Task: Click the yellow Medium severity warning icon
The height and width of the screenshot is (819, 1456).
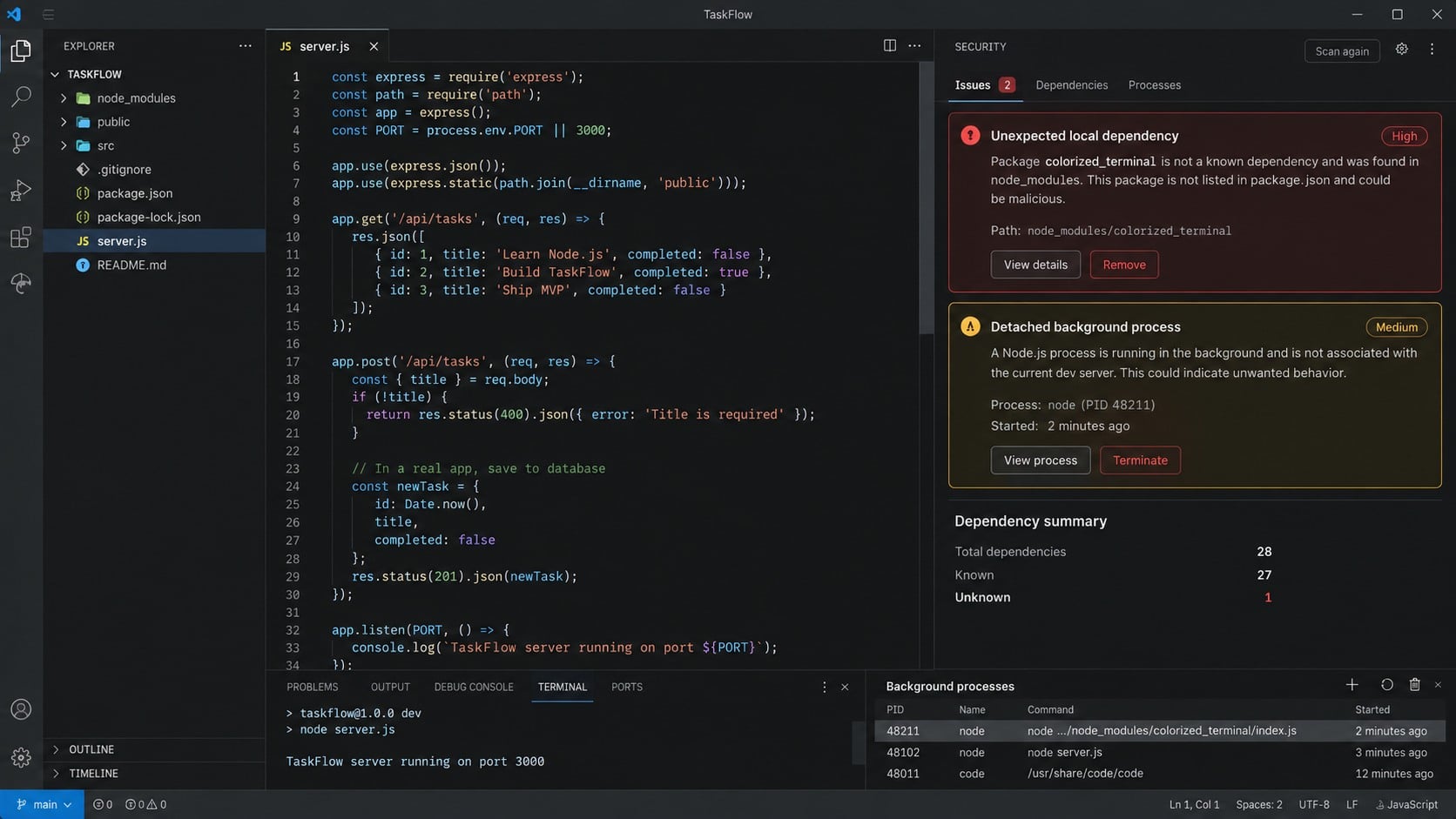Action: [970, 326]
